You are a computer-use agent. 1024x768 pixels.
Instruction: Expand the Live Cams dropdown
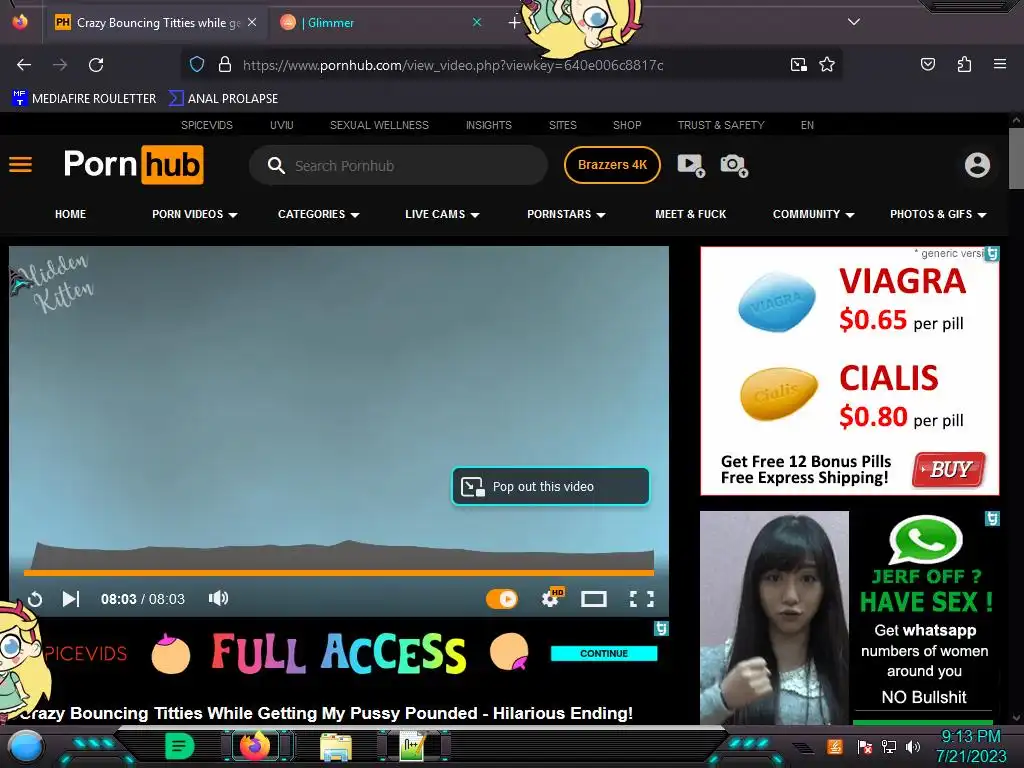pyautogui.click(x=442, y=214)
